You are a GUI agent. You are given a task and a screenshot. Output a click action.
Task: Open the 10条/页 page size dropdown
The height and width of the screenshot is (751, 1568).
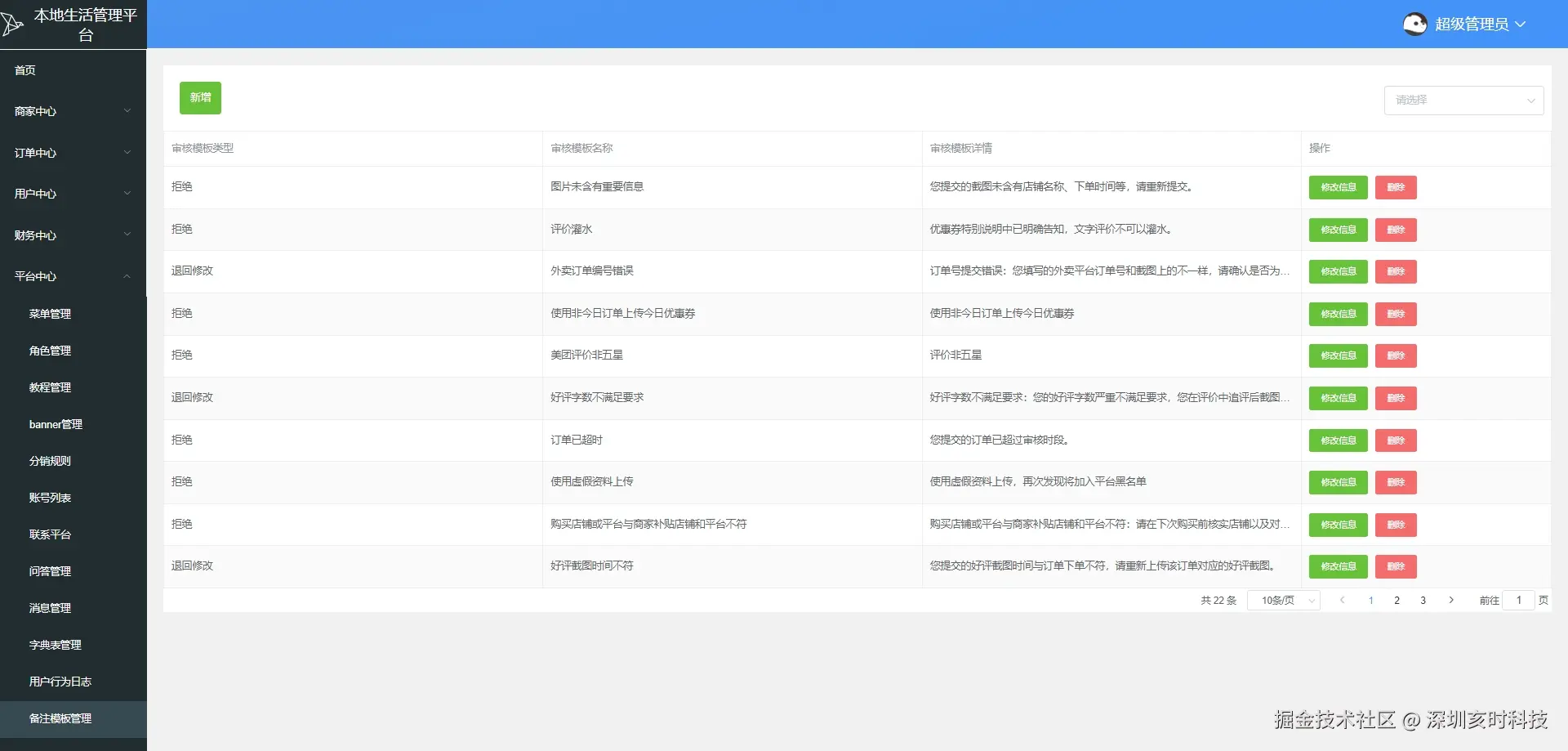point(1284,601)
